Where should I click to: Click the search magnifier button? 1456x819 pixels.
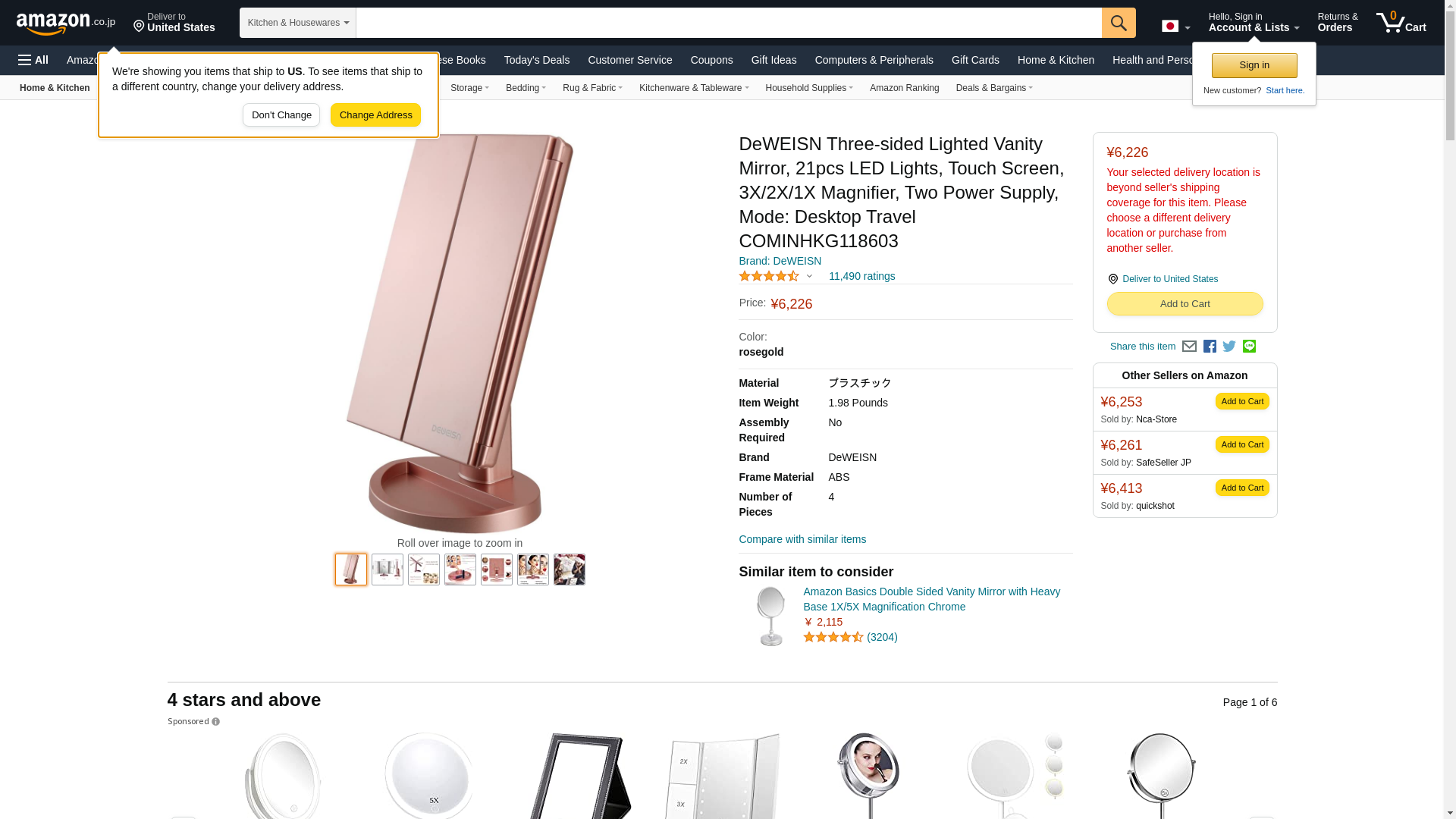pyautogui.click(x=1119, y=23)
